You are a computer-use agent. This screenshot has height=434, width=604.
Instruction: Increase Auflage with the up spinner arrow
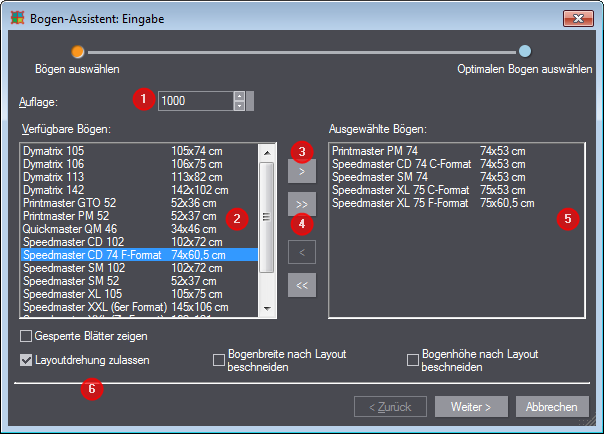point(239,96)
